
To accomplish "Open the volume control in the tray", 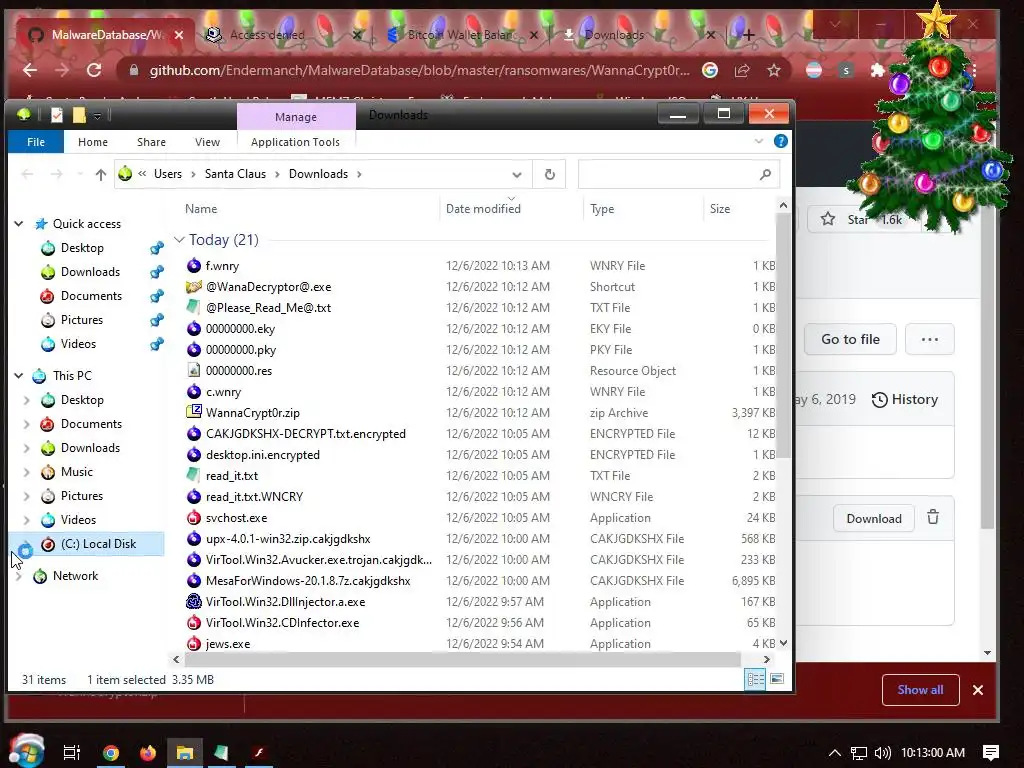I will point(882,752).
